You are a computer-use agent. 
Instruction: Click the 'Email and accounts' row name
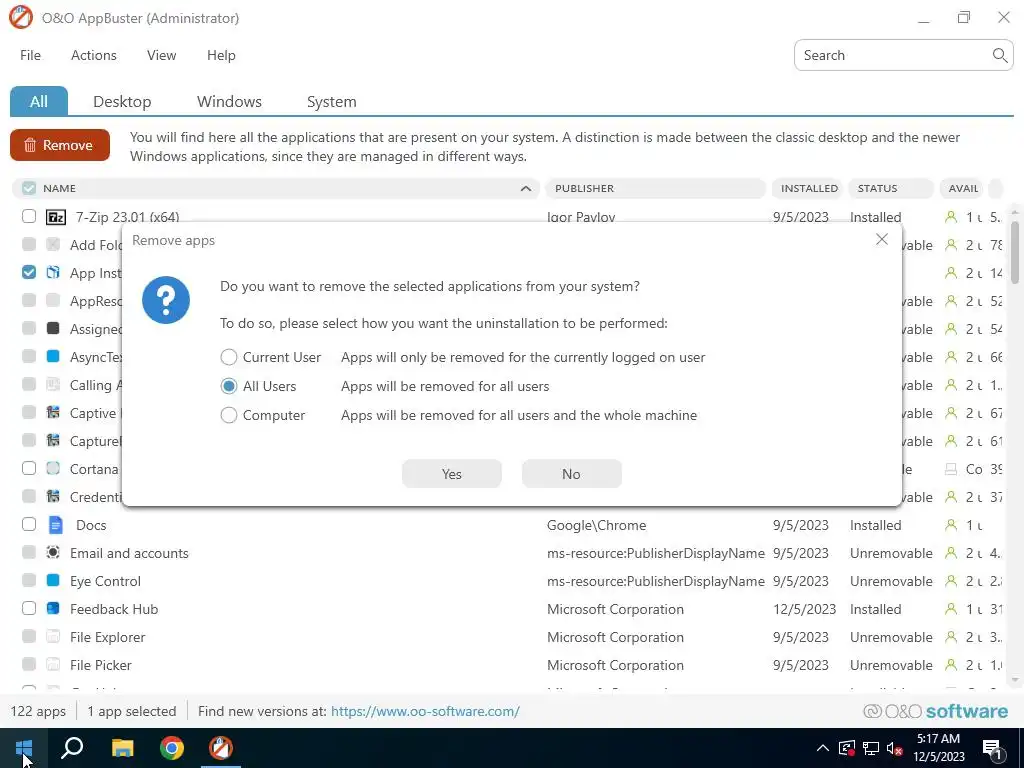129,553
